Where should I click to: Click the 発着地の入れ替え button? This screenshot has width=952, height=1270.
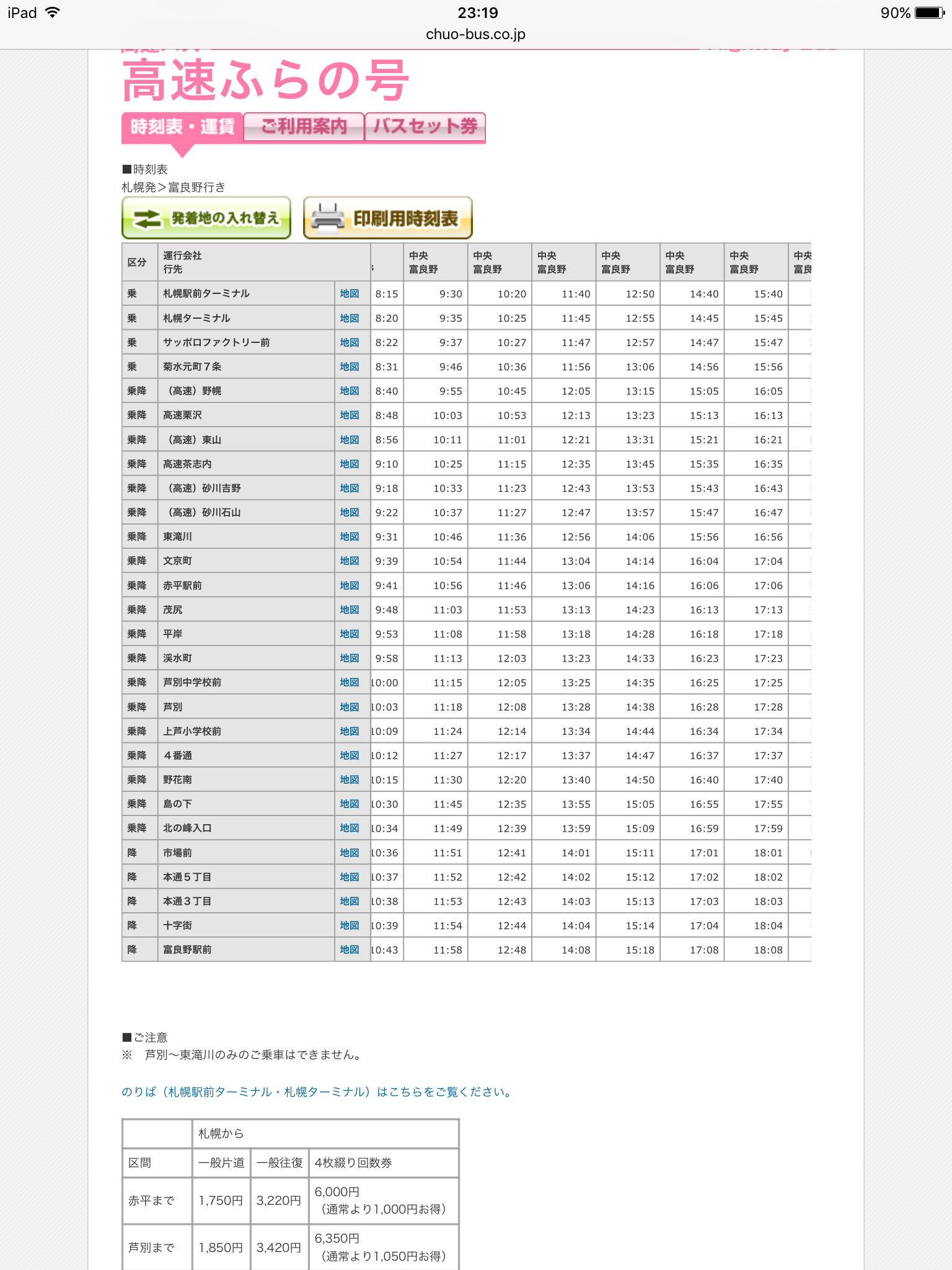206,218
